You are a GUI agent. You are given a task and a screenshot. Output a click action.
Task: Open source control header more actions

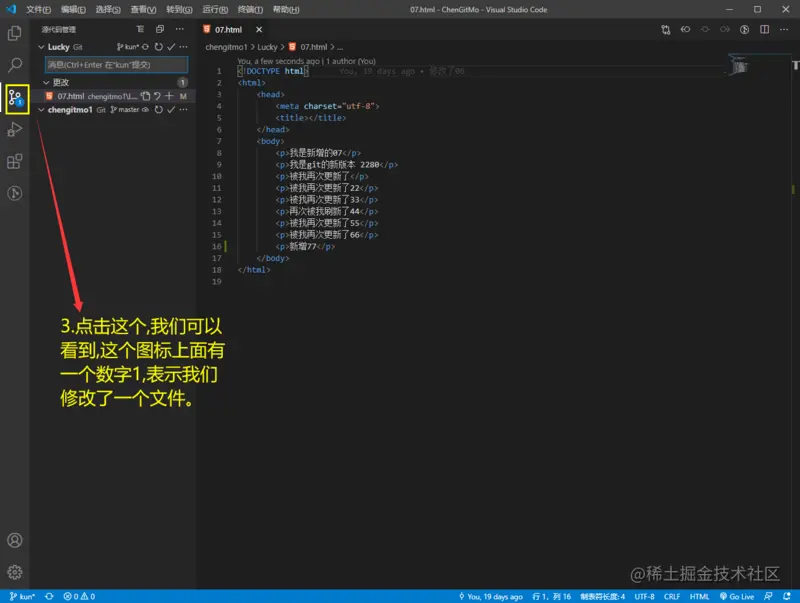[x=180, y=29]
